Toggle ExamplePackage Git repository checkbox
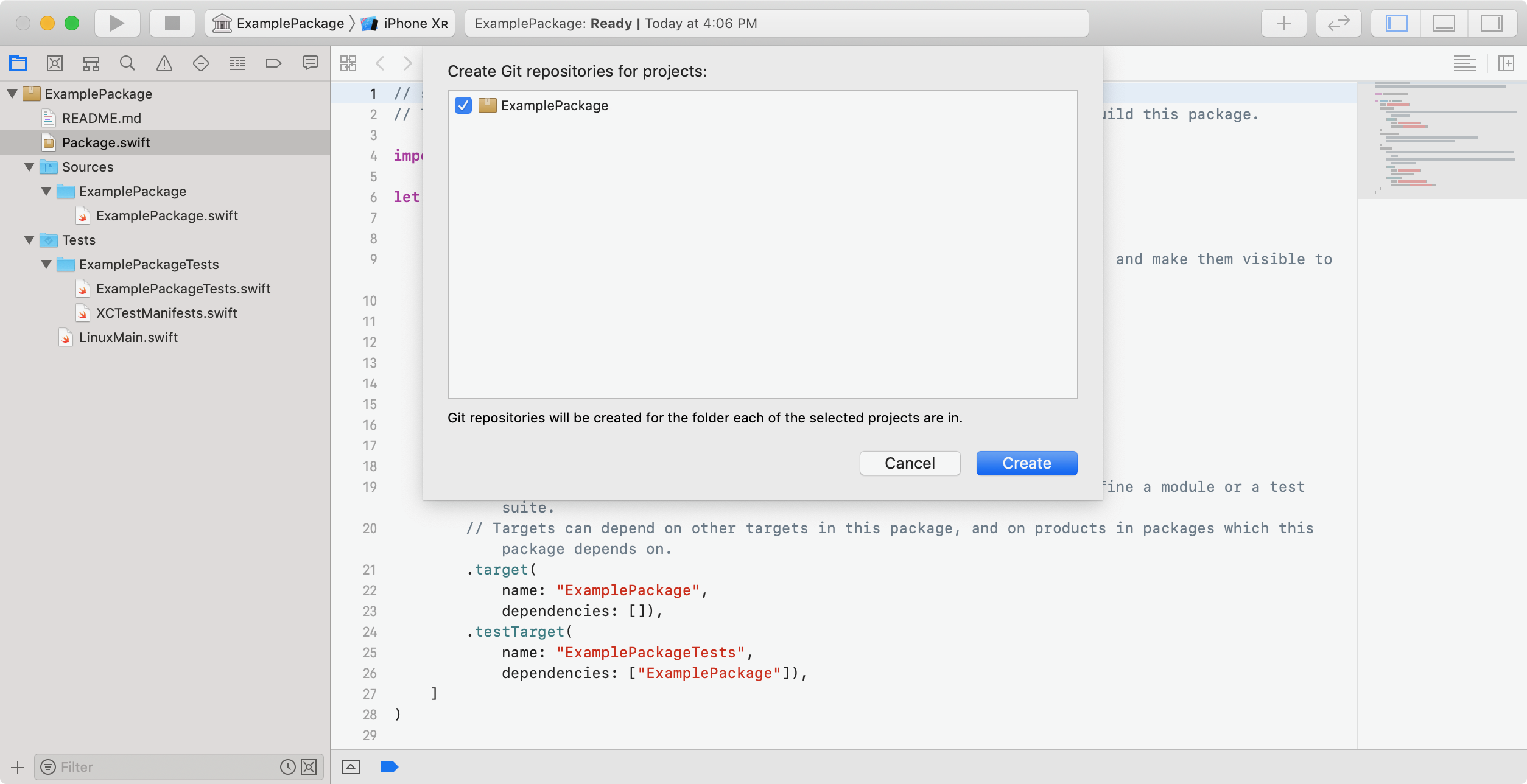The height and width of the screenshot is (784, 1527). point(462,105)
